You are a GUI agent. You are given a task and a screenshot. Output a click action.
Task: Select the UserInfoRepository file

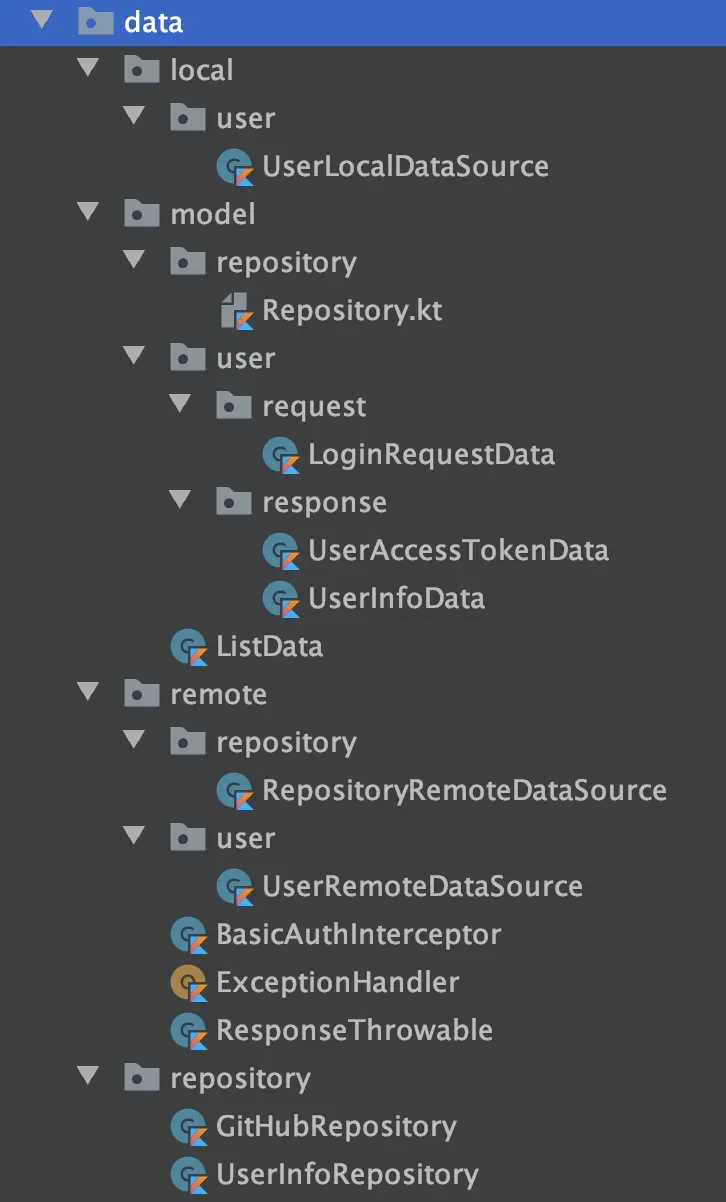[347, 1175]
